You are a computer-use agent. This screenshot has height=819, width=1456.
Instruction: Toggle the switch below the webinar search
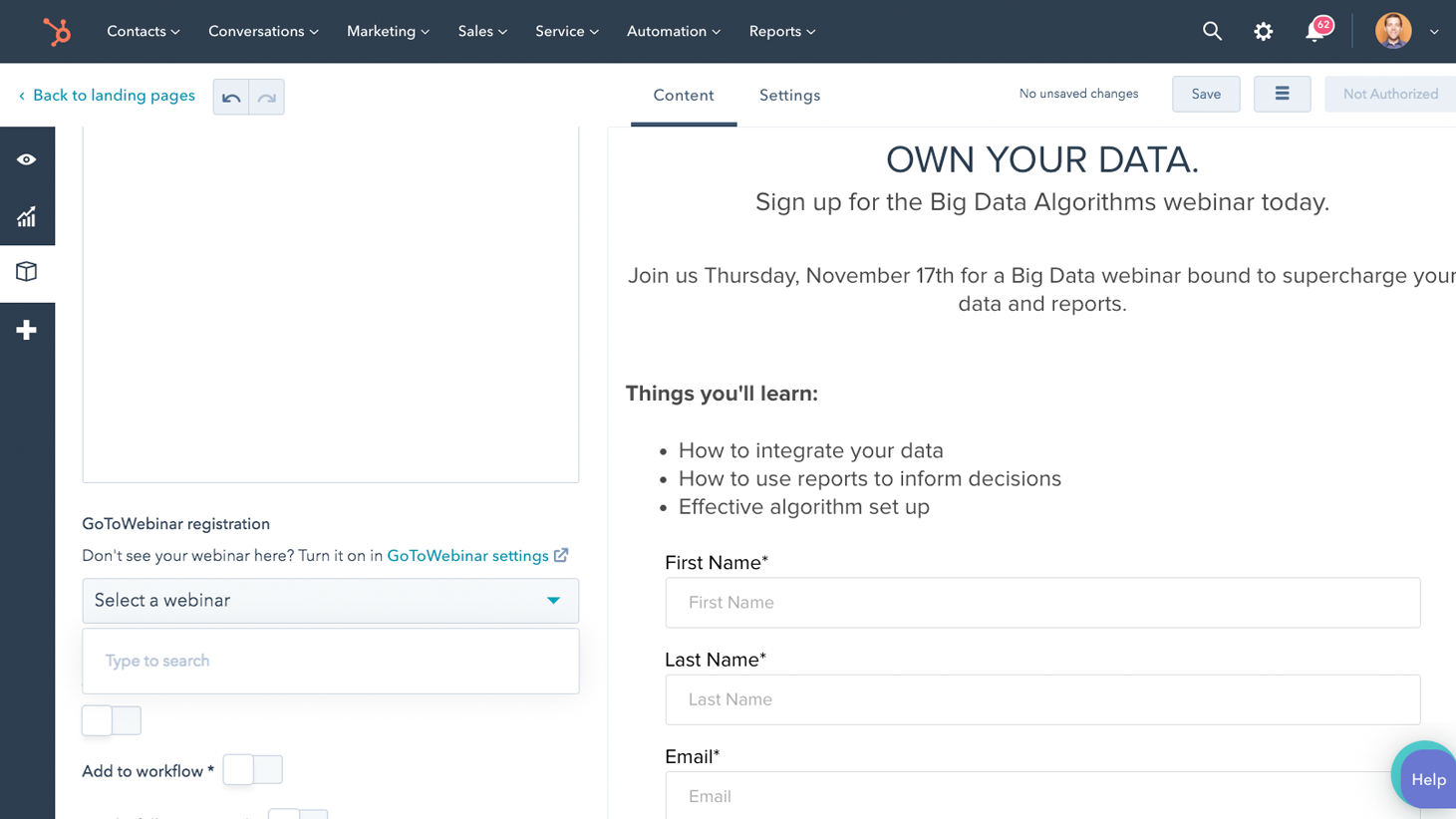[x=112, y=720]
